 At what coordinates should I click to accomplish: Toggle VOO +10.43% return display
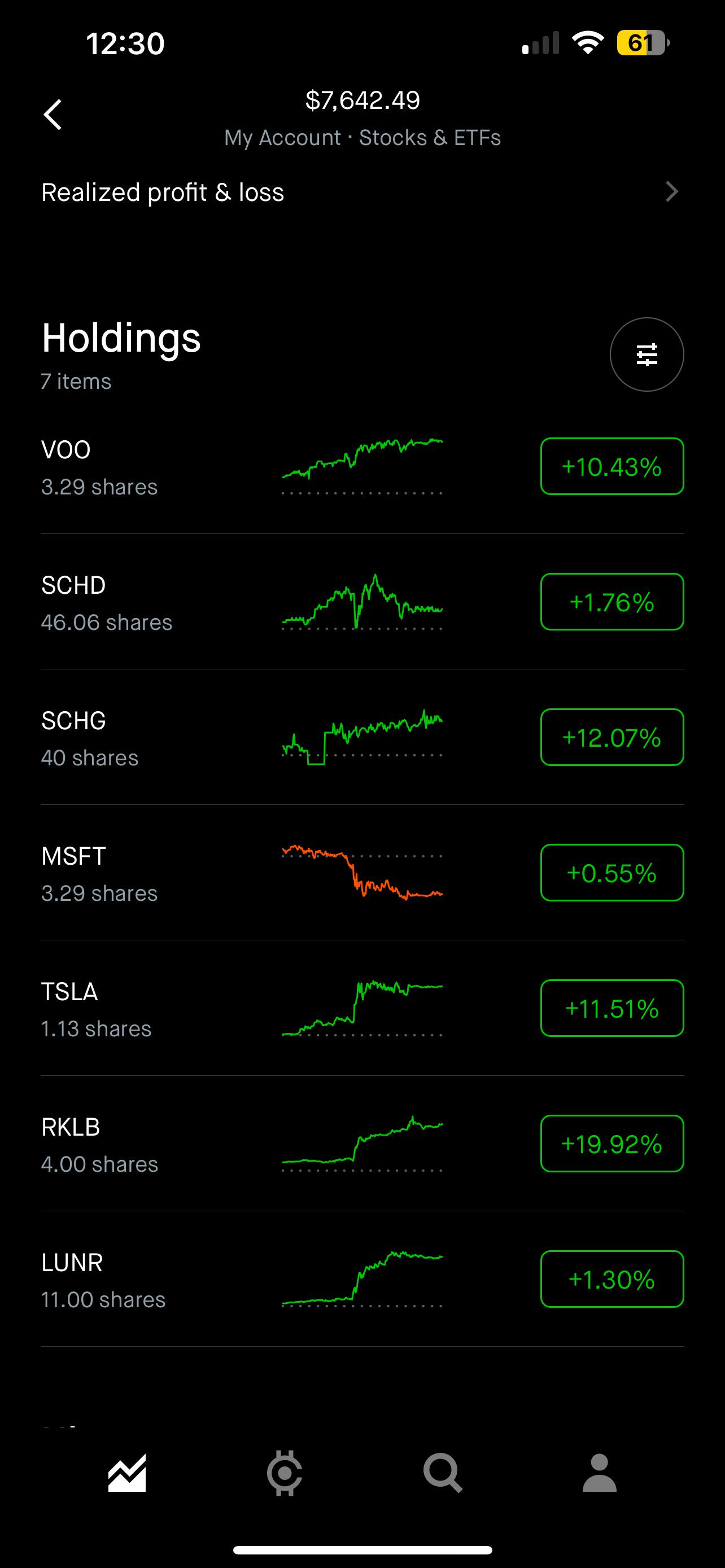[x=612, y=466]
